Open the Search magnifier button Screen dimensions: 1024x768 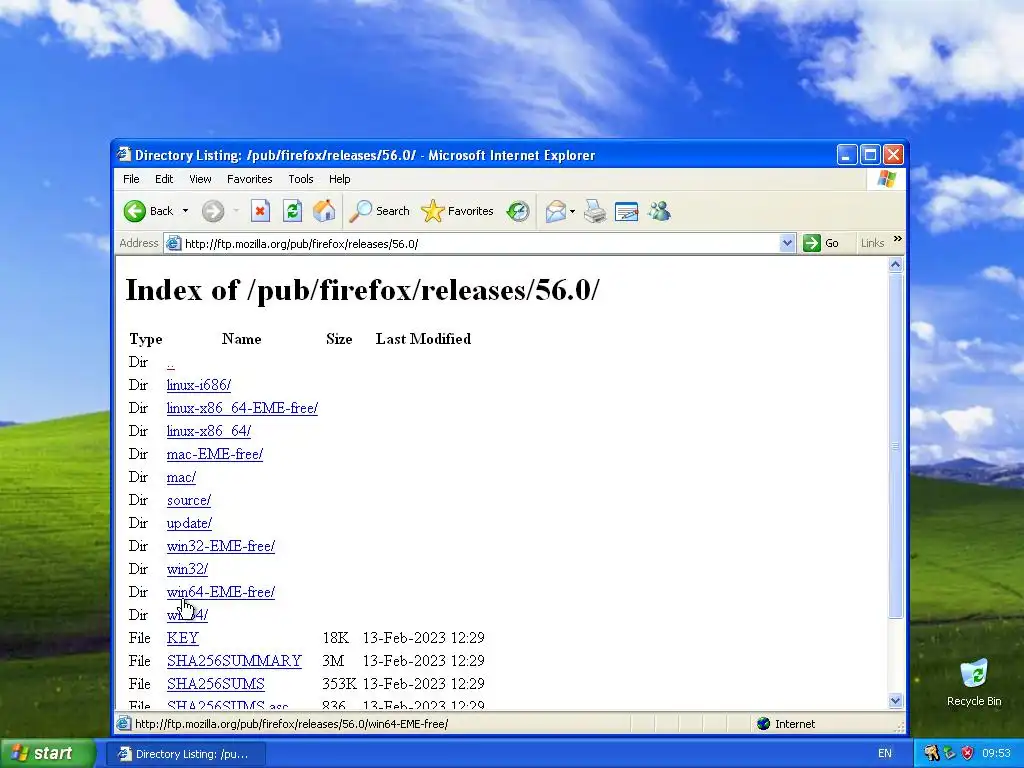[379, 211]
